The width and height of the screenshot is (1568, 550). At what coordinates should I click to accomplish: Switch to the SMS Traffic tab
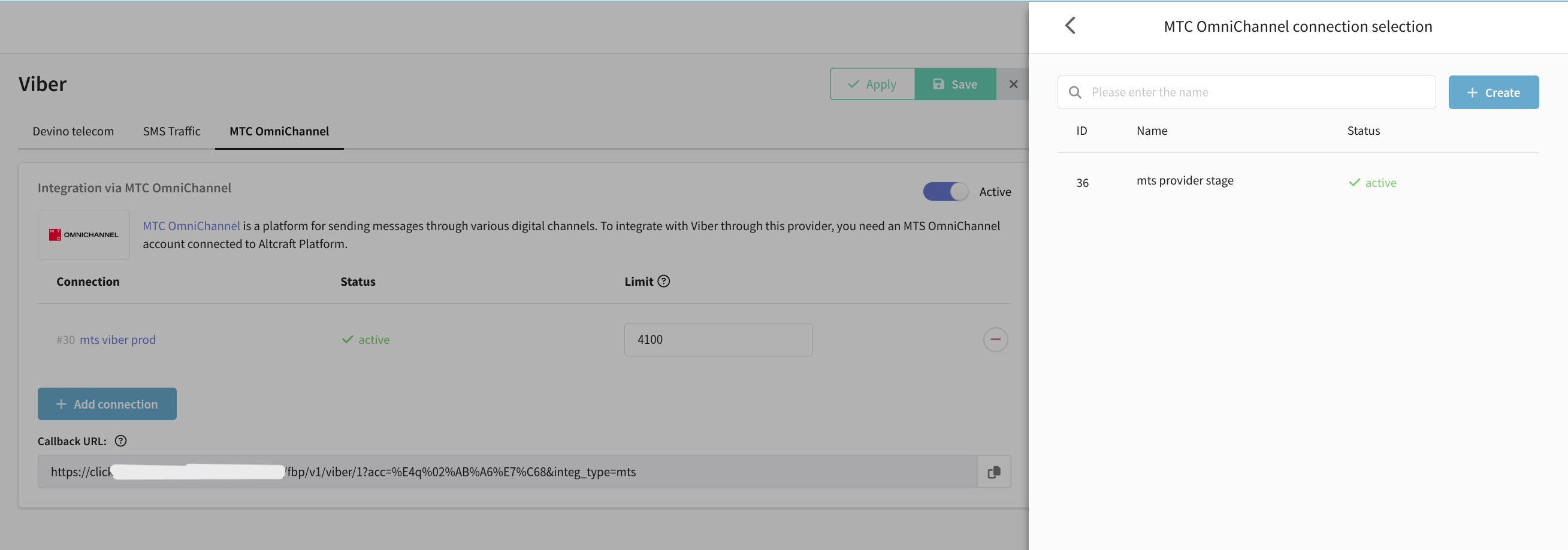171,131
